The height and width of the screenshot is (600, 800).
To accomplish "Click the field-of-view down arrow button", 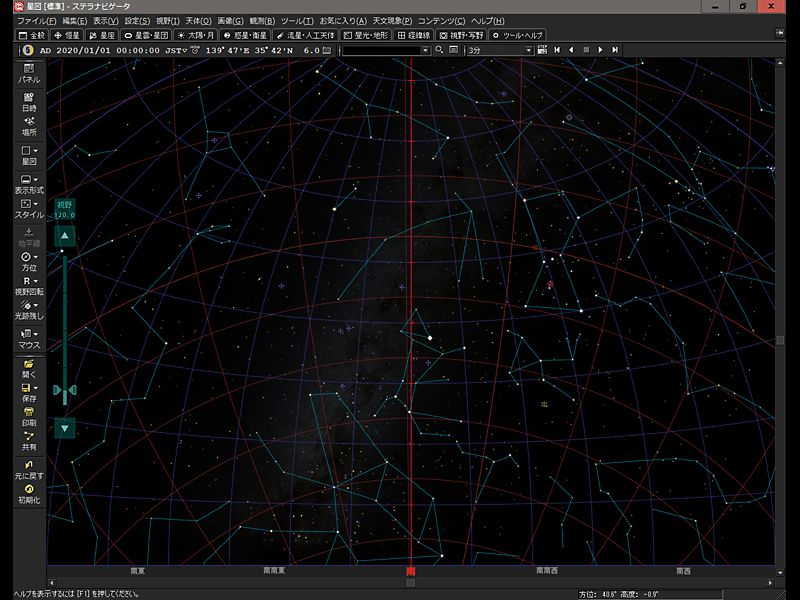I will tap(65, 428).
